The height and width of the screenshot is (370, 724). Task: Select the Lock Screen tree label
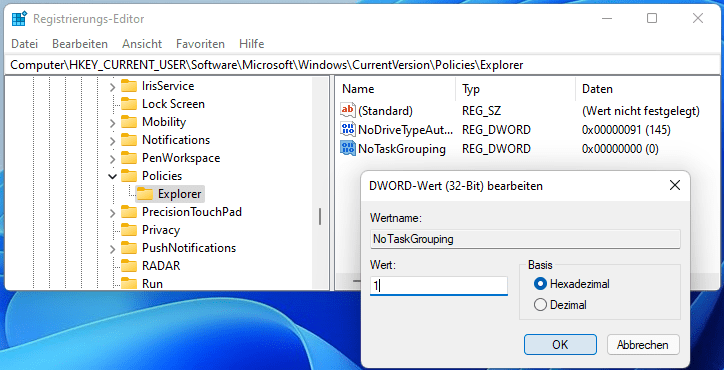click(173, 104)
